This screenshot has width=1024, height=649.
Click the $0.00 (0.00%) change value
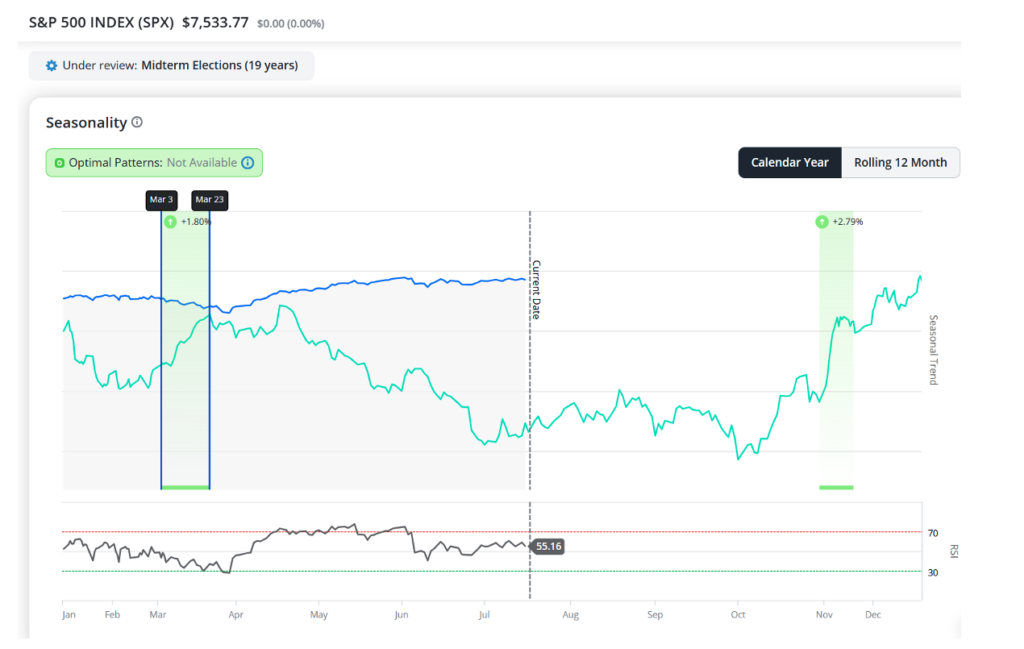click(291, 24)
